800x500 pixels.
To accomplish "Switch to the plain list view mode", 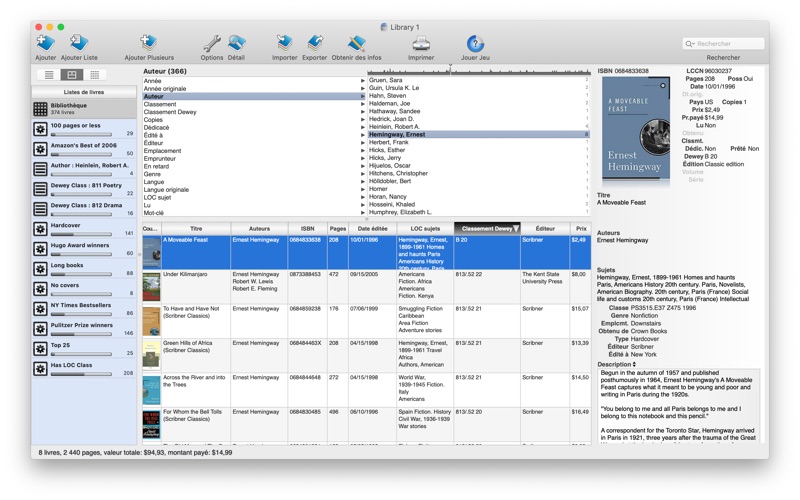I will click(x=49, y=75).
